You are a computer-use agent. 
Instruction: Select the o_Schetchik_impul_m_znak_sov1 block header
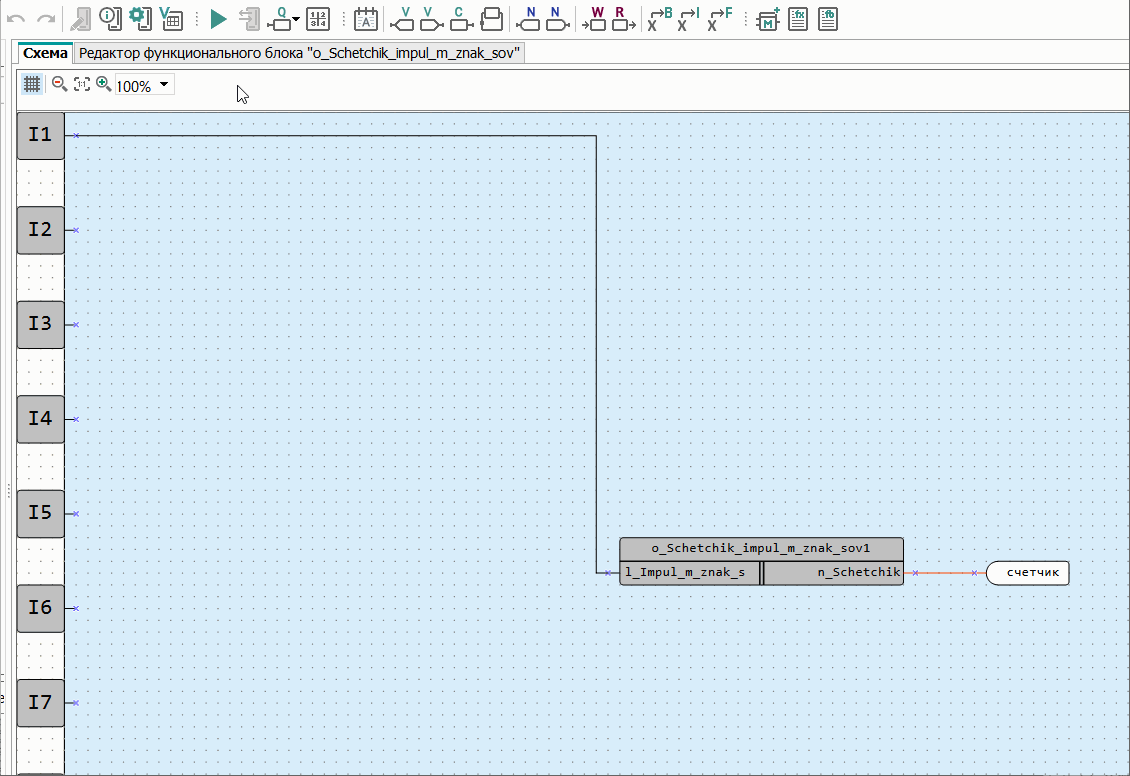[x=761, y=548]
